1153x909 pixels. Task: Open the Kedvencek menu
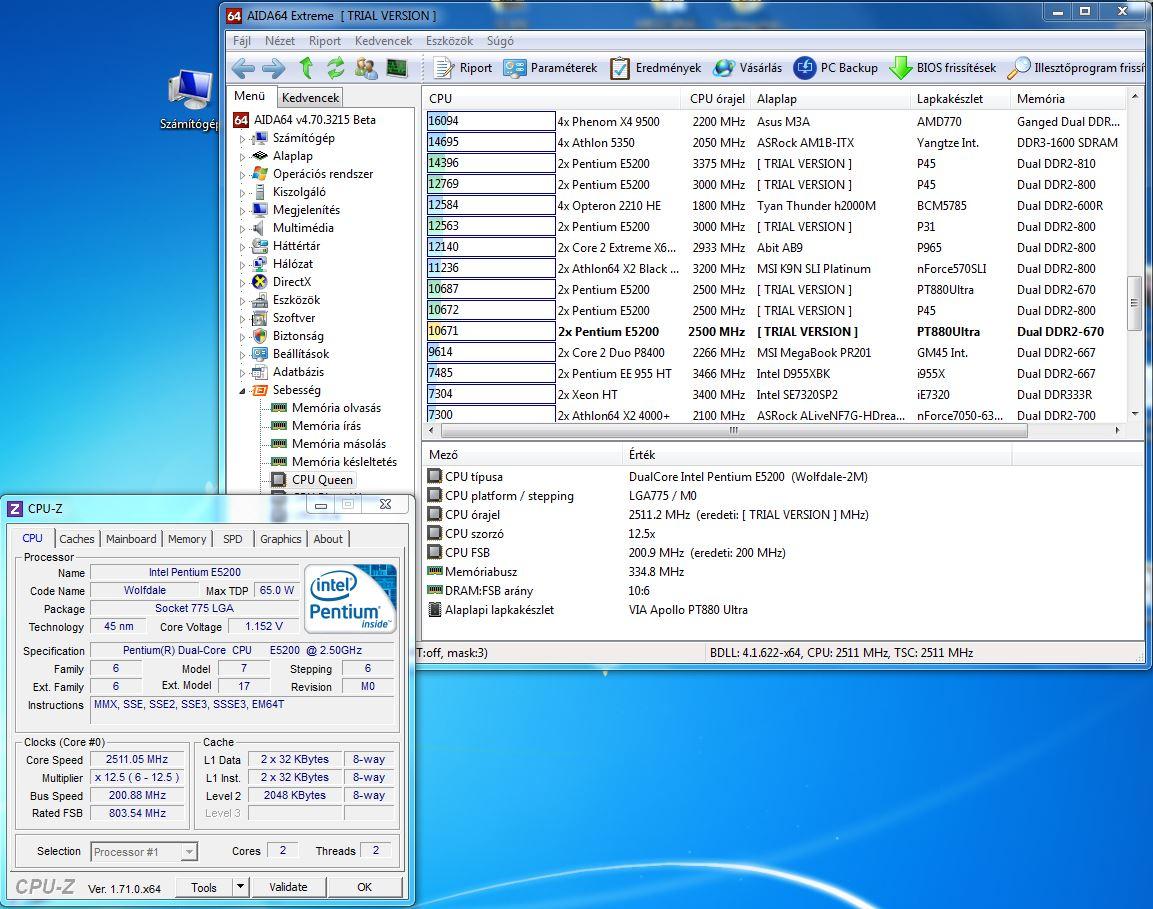click(x=383, y=41)
